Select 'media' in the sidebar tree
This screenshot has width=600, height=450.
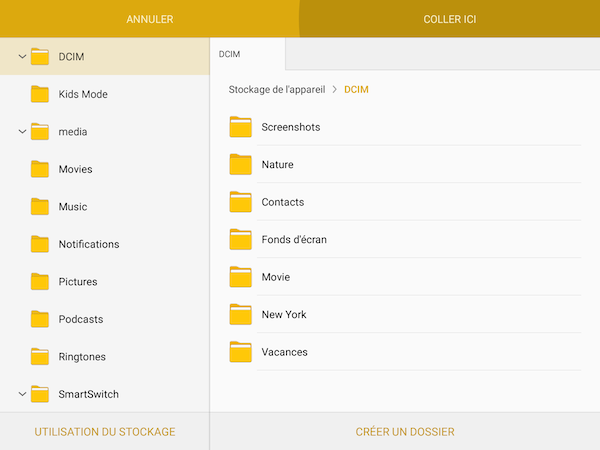tap(73, 132)
